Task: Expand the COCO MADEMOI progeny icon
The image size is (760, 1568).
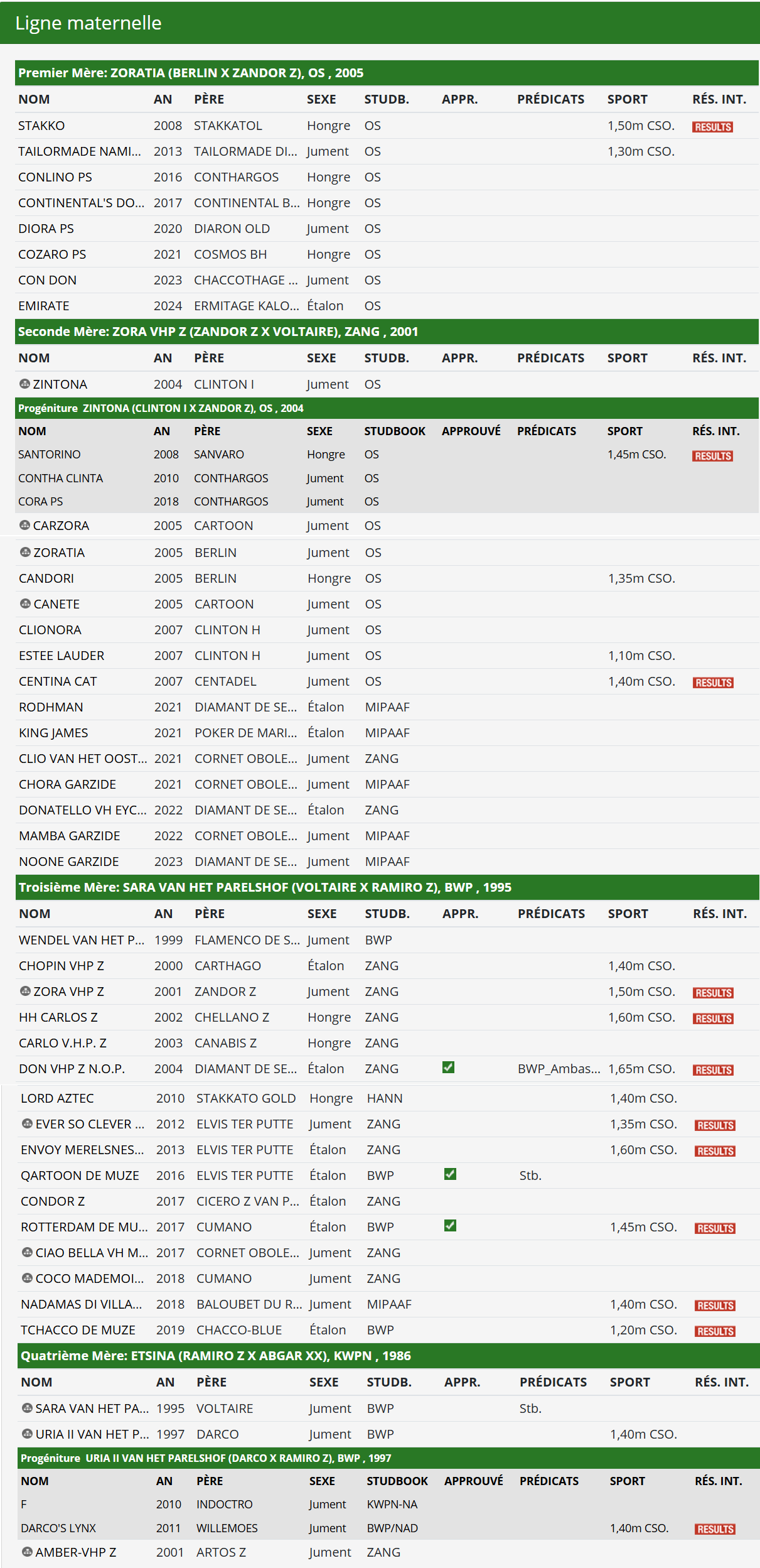Action: click(27, 1278)
